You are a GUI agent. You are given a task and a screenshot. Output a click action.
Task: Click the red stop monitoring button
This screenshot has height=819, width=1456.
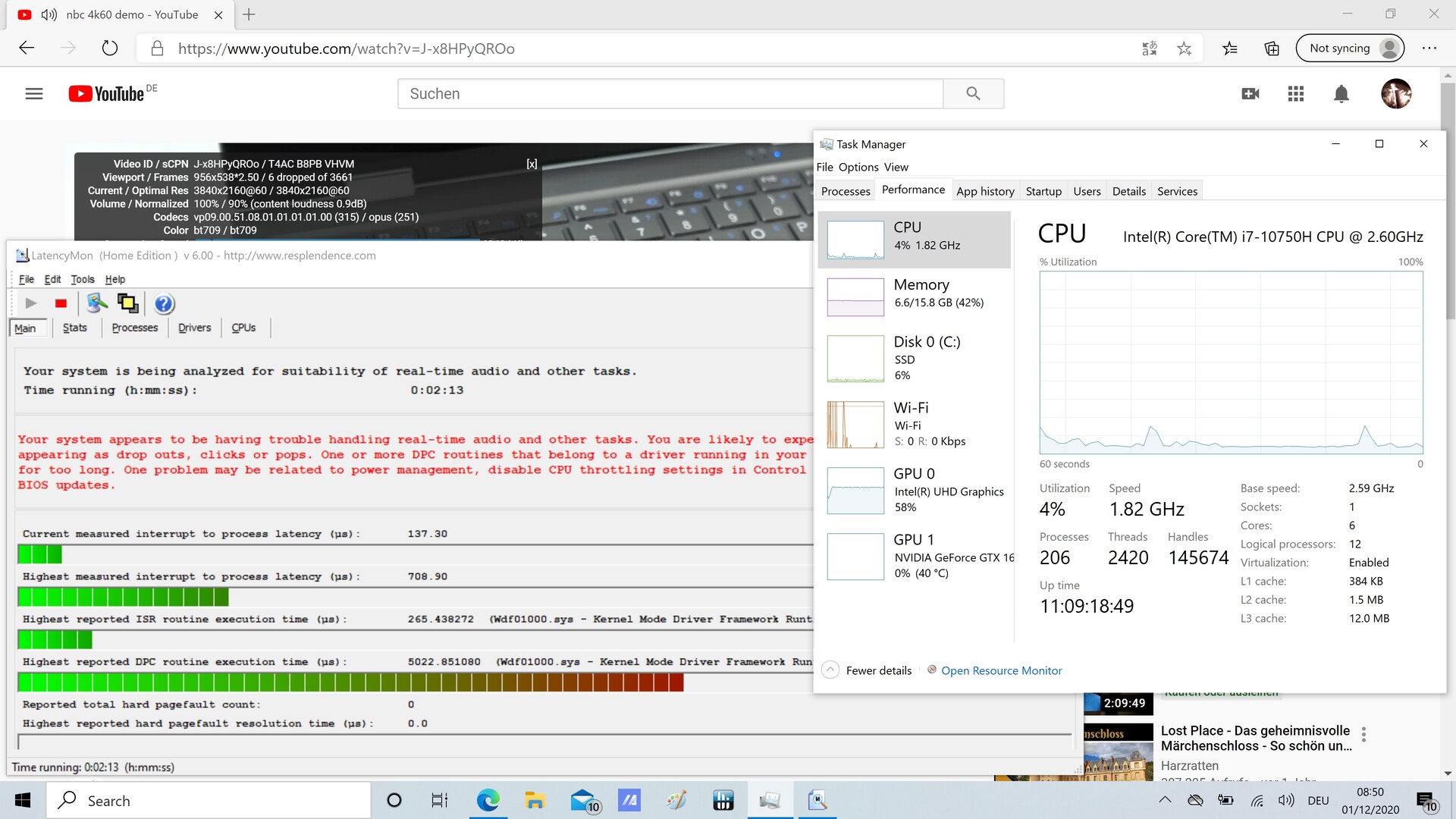pos(61,303)
